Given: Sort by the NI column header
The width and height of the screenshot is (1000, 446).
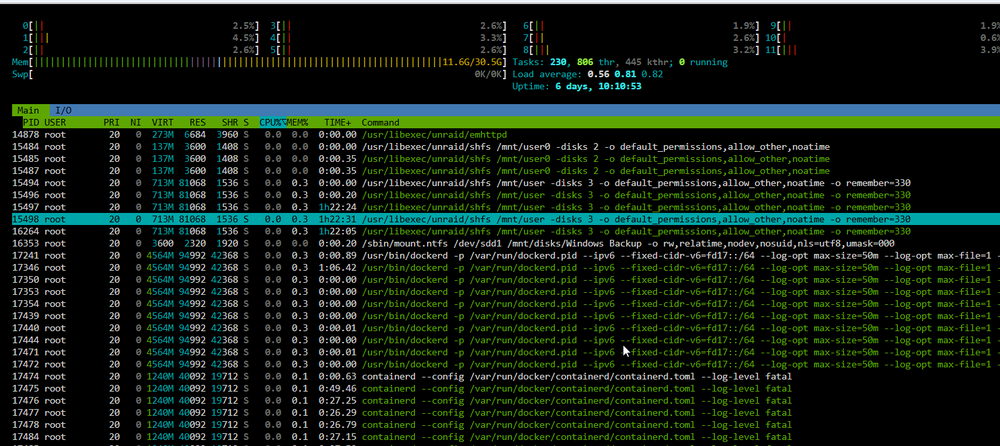Looking at the screenshot, I should [x=135, y=123].
